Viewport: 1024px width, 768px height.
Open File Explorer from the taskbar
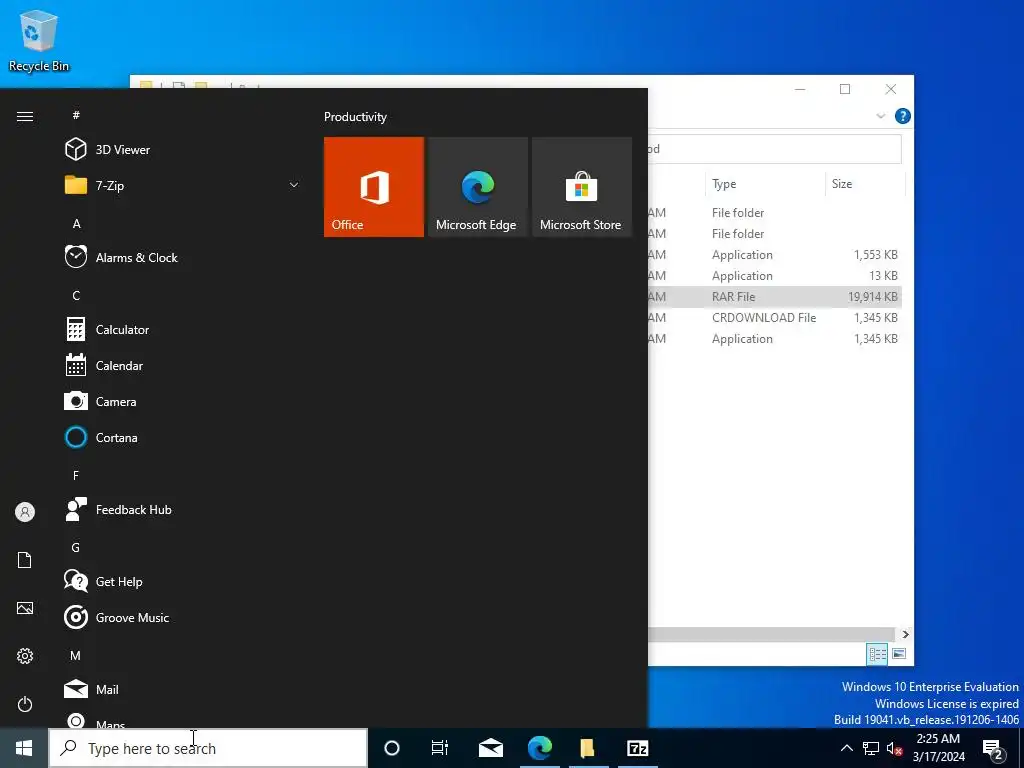588,748
